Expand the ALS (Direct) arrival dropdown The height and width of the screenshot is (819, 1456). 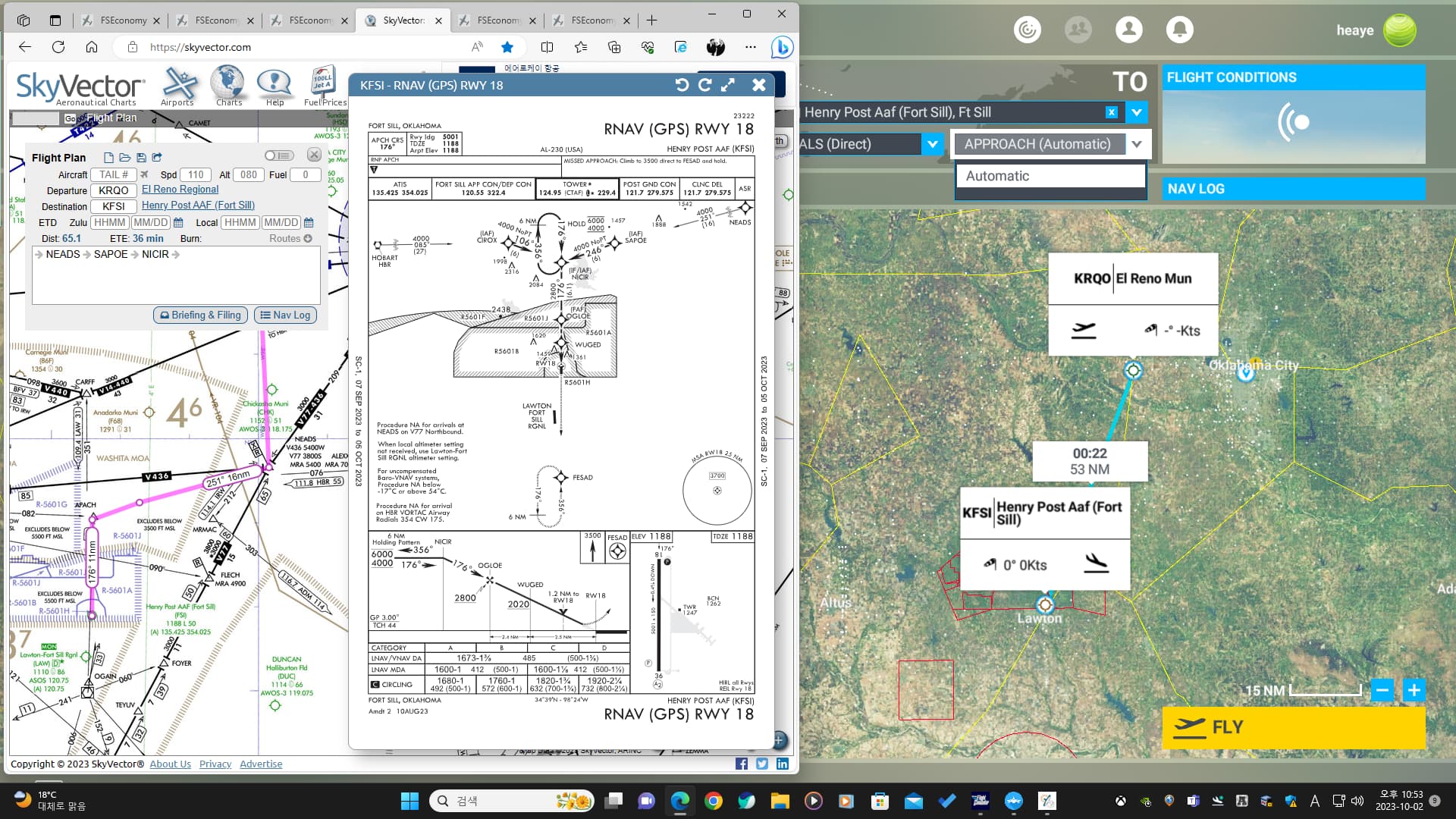932,144
